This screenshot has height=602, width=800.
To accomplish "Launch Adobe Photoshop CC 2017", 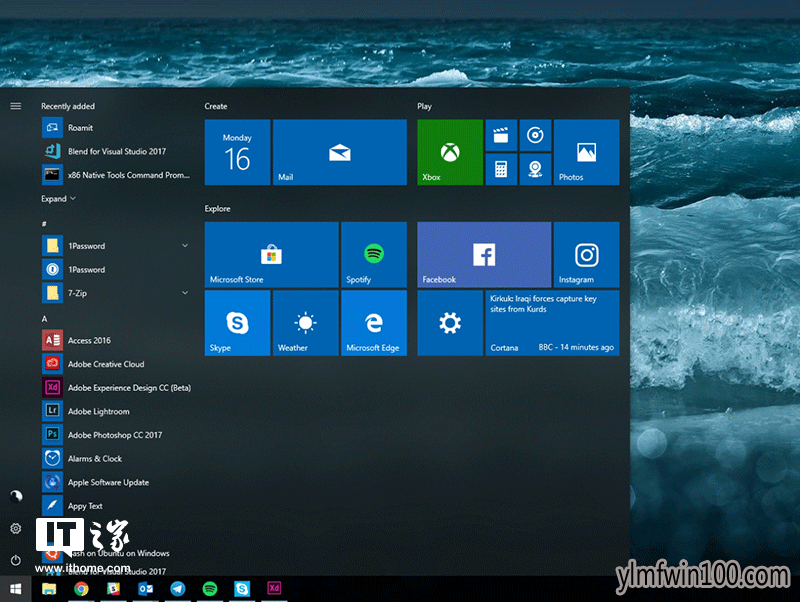I will click(116, 435).
